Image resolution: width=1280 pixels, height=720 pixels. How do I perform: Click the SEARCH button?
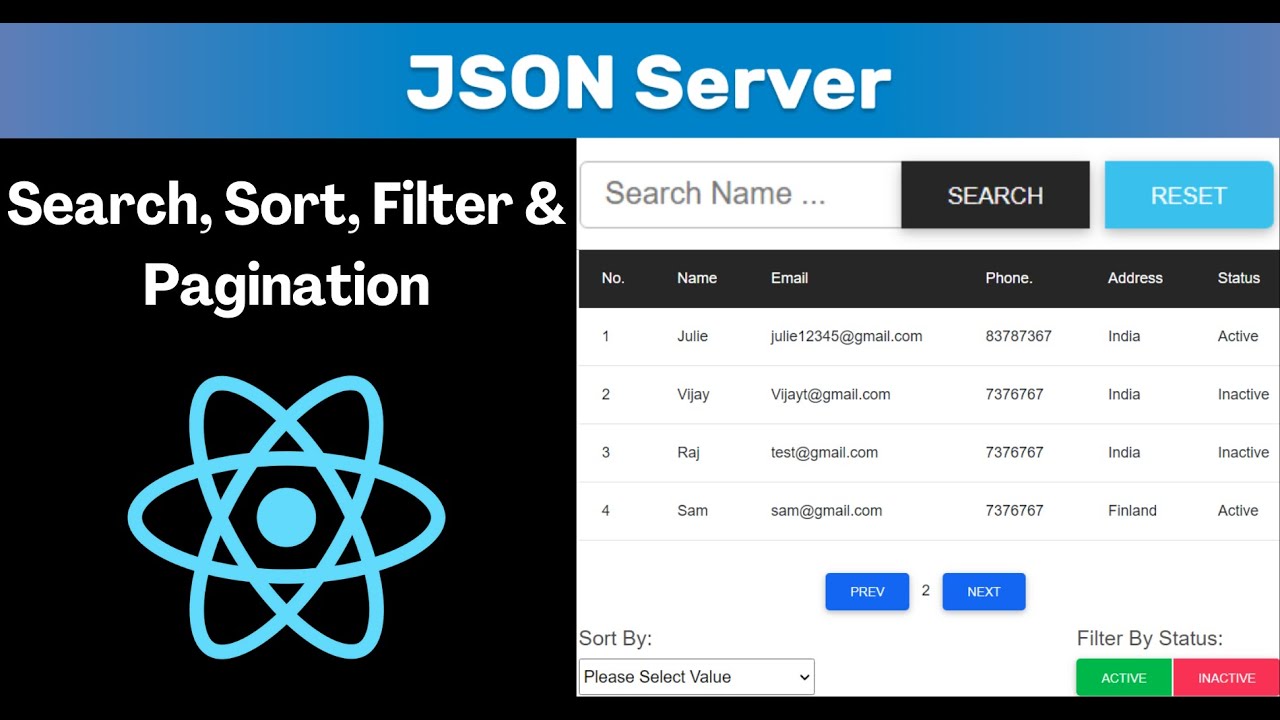tap(995, 195)
